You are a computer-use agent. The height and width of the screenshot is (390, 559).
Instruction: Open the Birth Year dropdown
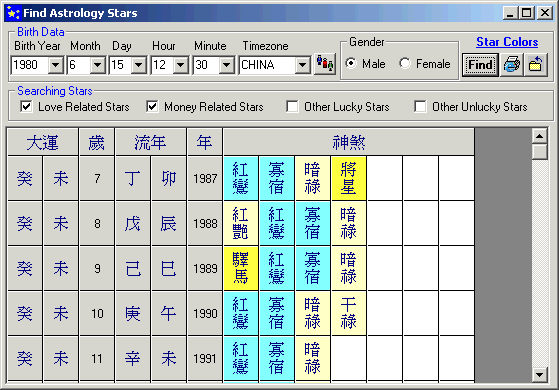tap(56, 65)
